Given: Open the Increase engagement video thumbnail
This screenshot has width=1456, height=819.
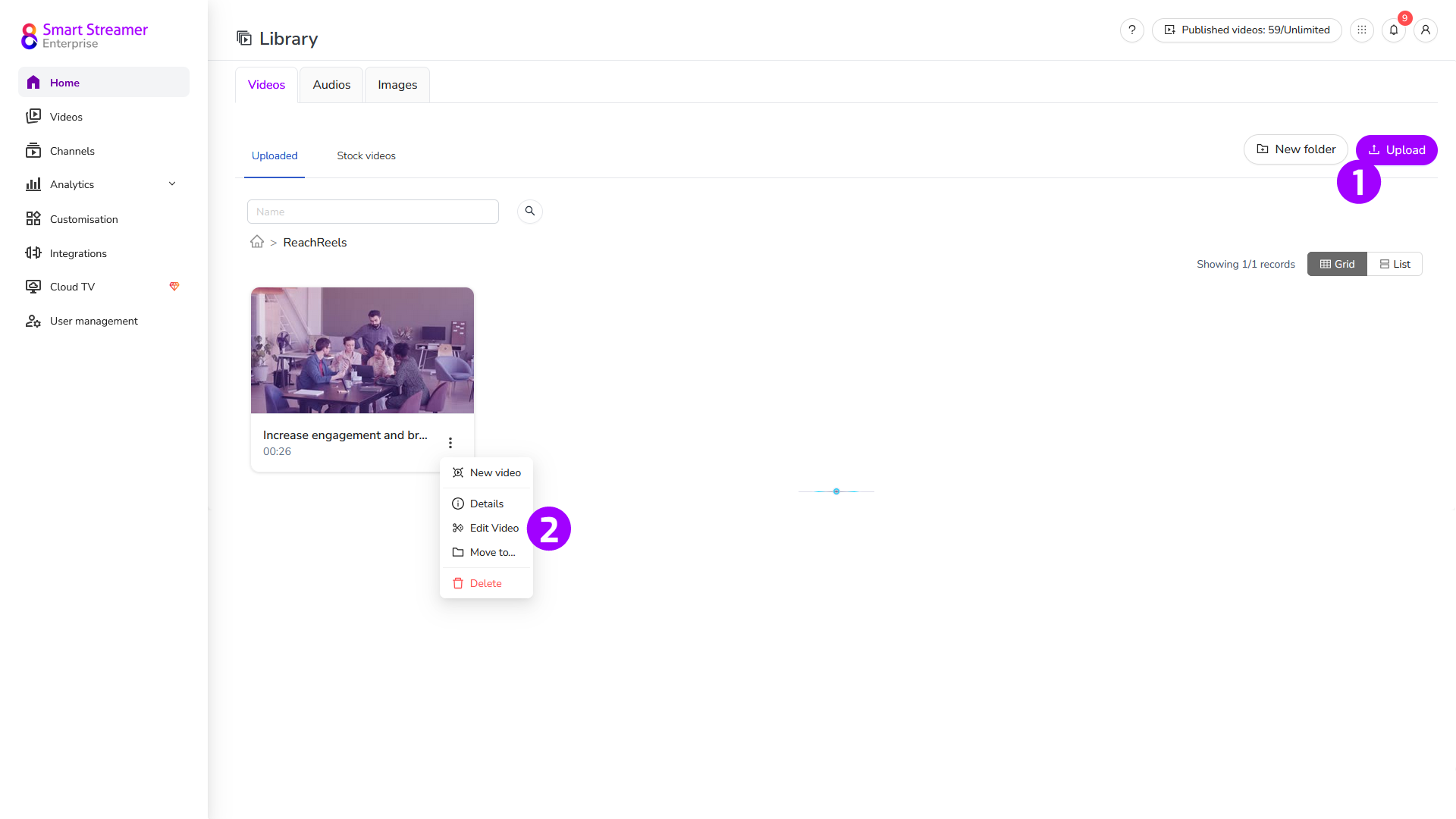Looking at the screenshot, I should 362,350.
